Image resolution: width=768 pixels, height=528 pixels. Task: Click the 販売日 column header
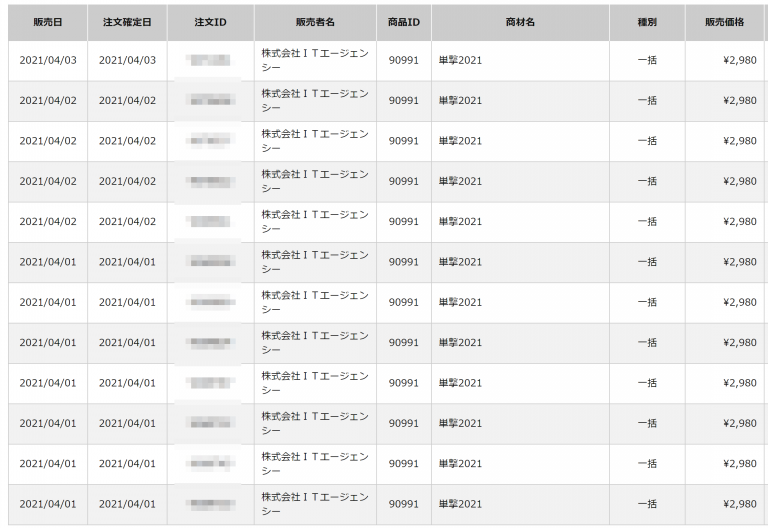point(47,22)
